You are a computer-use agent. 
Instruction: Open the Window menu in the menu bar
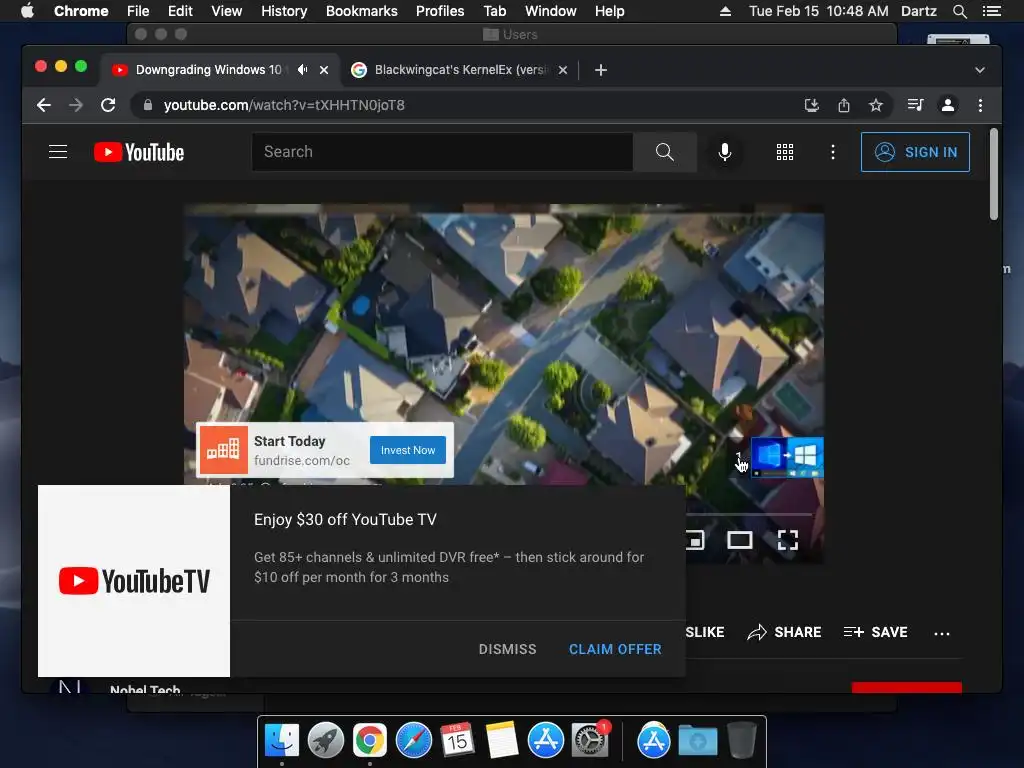pos(551,11)
